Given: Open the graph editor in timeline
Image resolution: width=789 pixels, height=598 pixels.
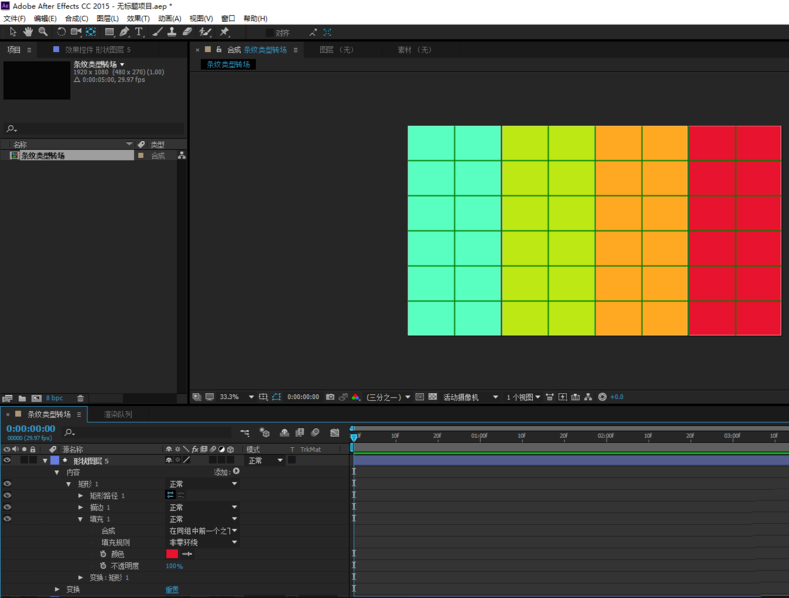Looking at the screenshot, I should (334, 433).
